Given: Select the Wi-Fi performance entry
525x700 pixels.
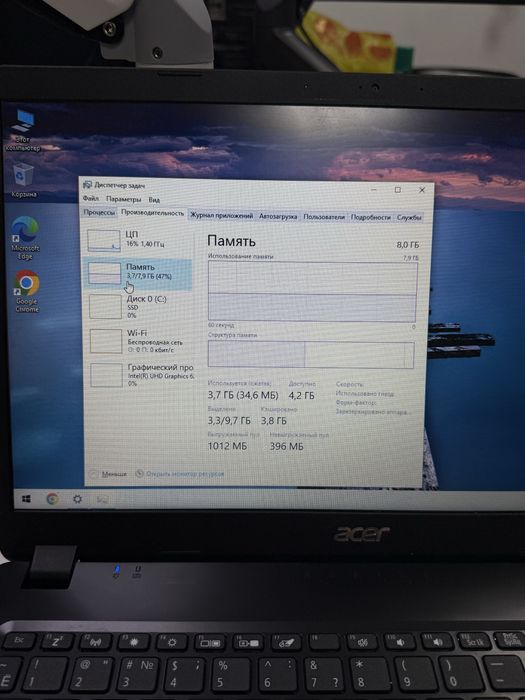Looking at the screenshot, I should click(x=140, y=341).
